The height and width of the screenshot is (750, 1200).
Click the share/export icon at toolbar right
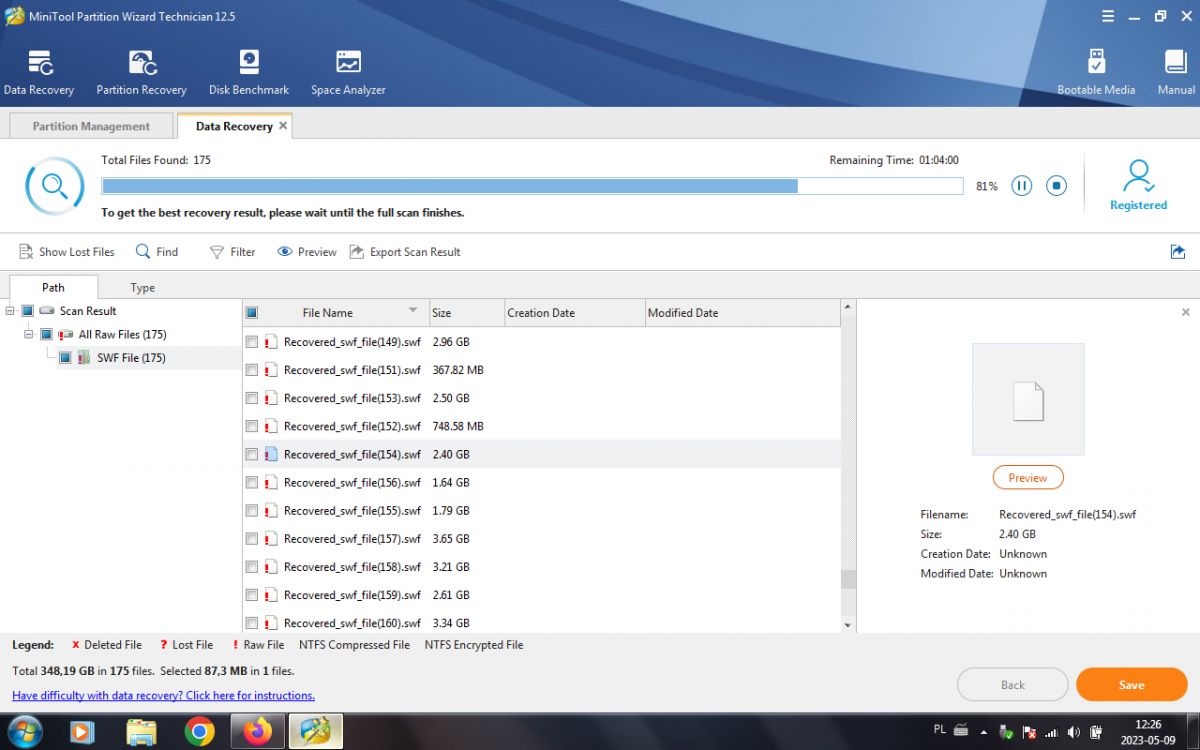(x=1177, y=252)
